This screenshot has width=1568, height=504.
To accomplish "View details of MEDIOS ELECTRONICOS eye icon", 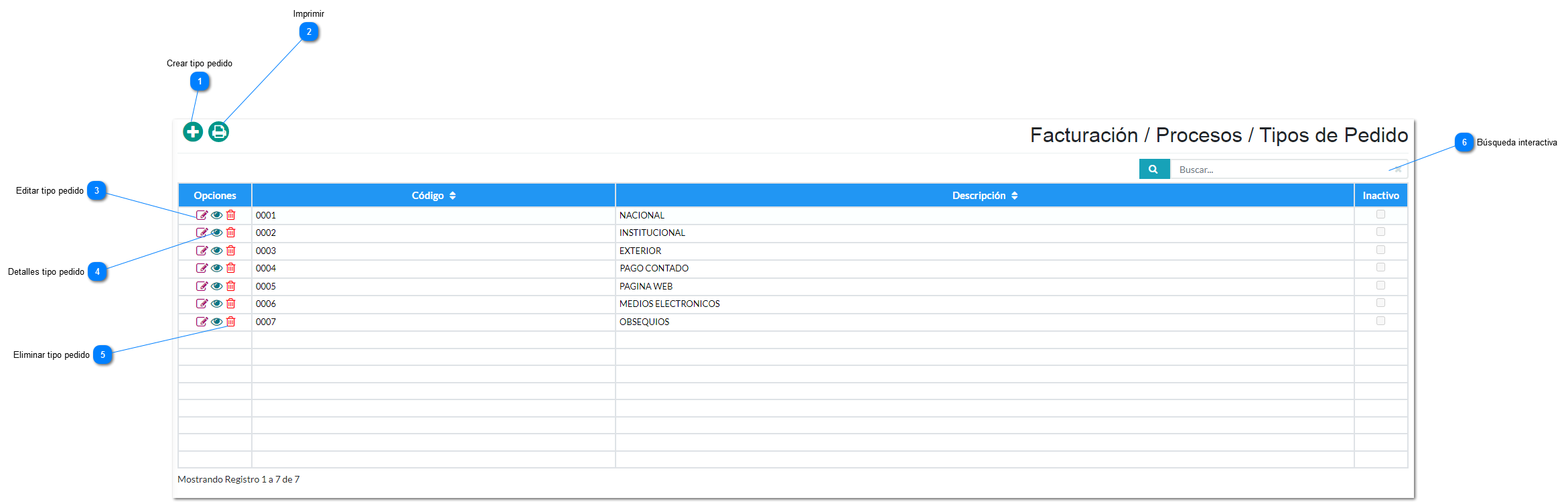I will tap(216, 304).
